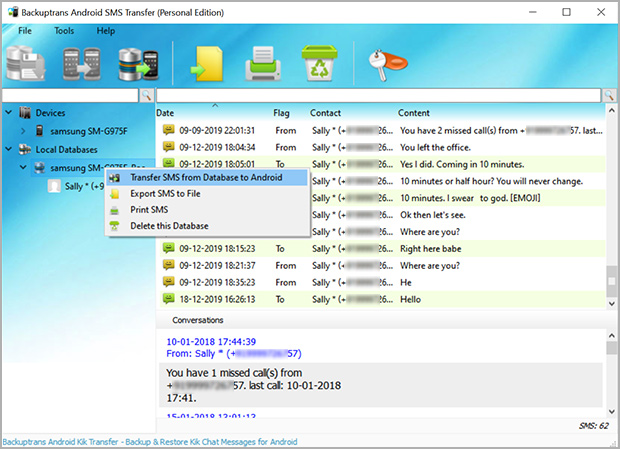The width and height of the screenshot is (620, 449).
Task: Click the left panel search magnifier icon
Action: pos(146,95)
